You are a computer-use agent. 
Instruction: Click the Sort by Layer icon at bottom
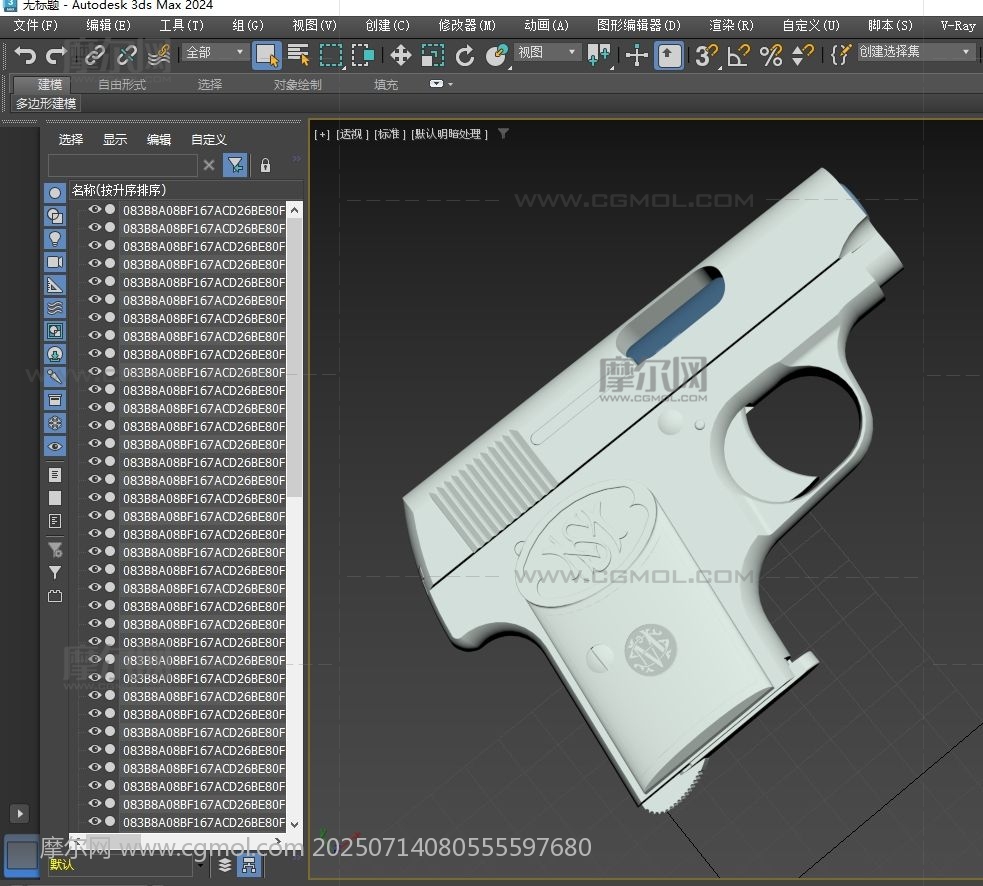(x=224, y=865)
